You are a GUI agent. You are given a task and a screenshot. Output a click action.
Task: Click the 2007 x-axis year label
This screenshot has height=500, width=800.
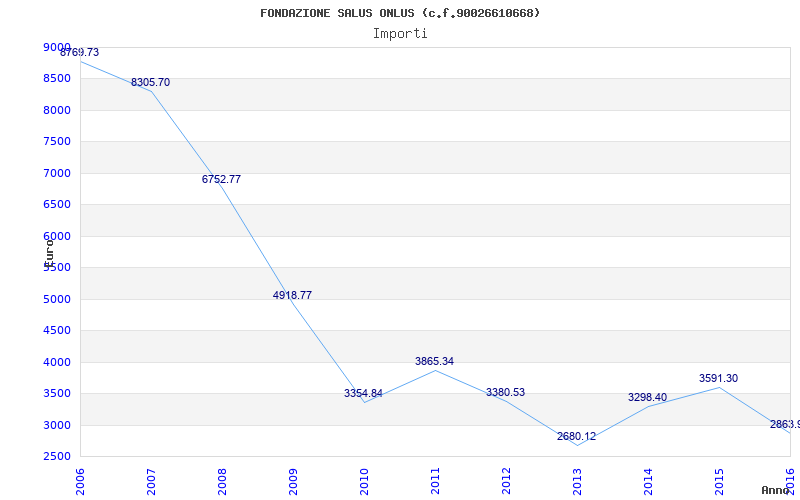point(151,481)
